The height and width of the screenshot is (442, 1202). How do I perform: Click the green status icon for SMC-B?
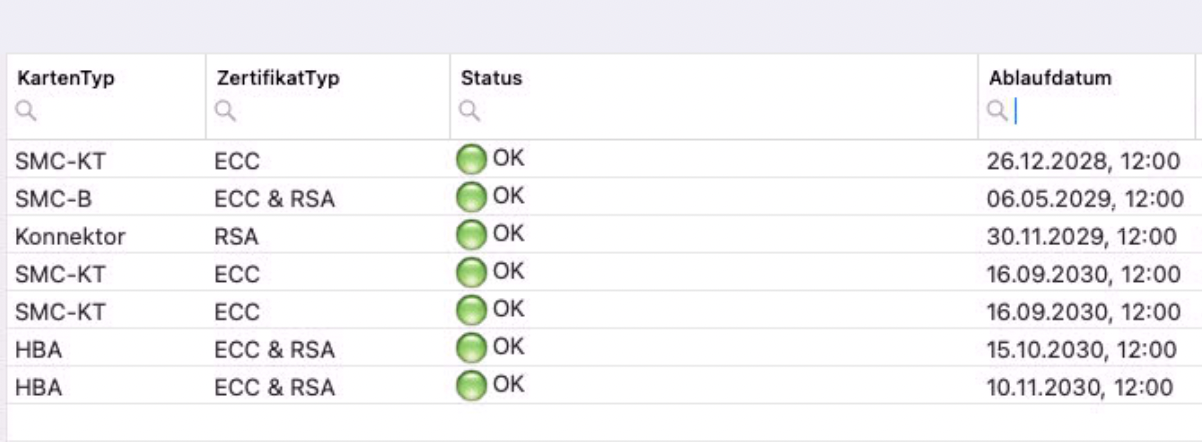tap(471, 197)
